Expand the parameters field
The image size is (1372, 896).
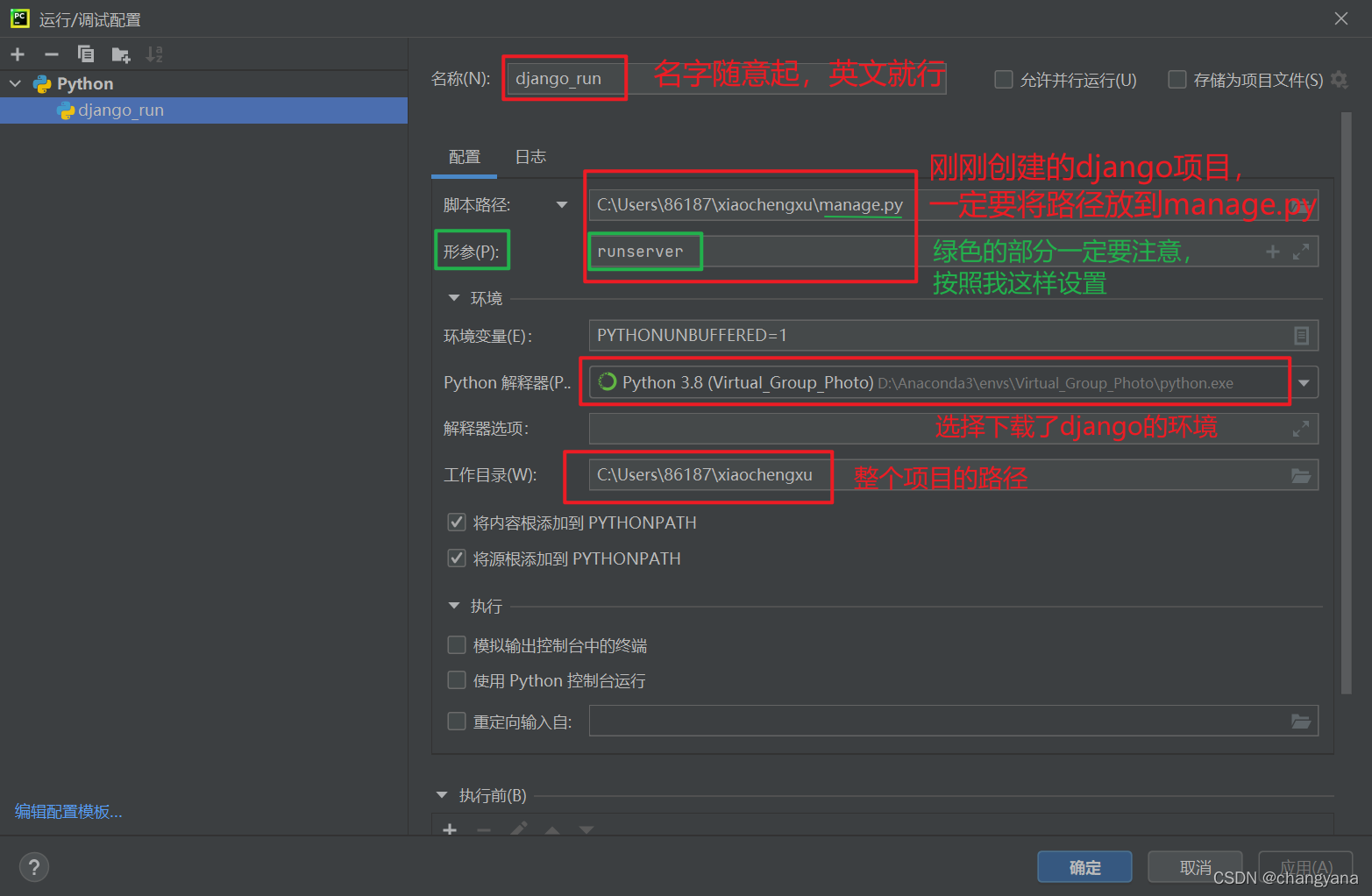tap(1301, 252)
